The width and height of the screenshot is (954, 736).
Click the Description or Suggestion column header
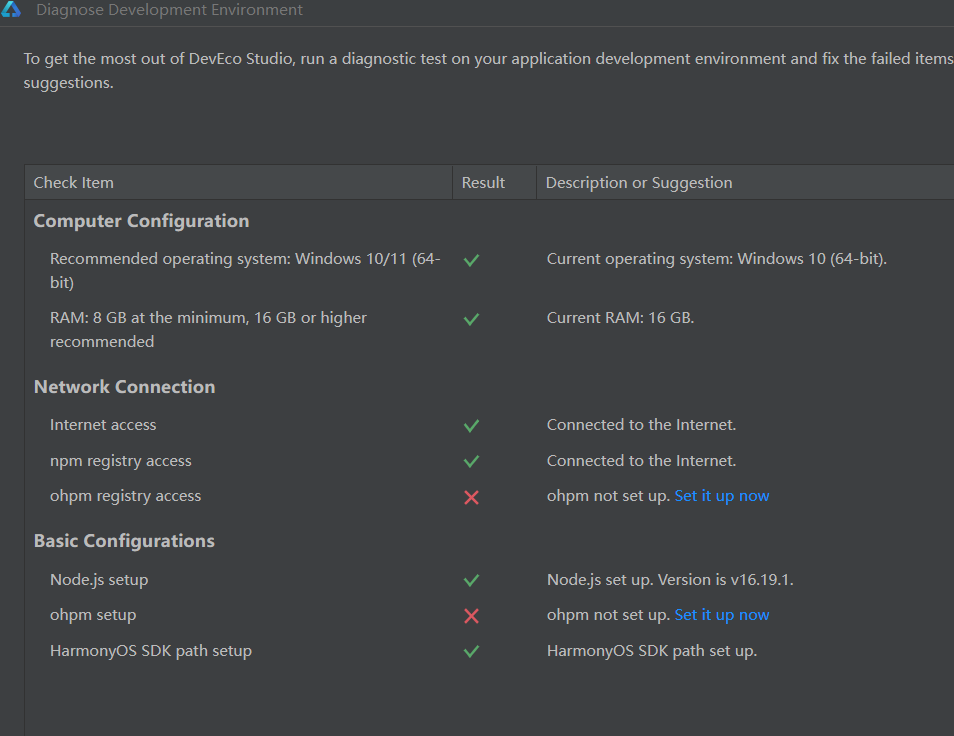(x=745, y=182)
